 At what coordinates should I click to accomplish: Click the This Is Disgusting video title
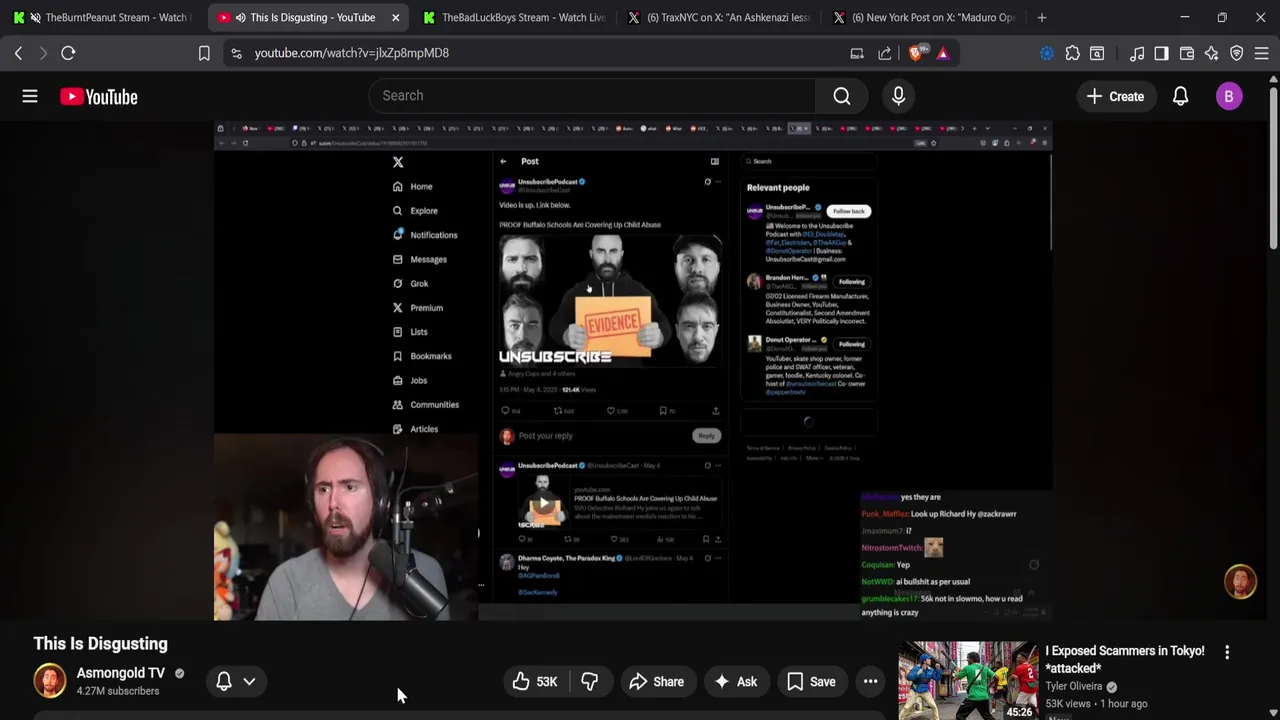point(101,644)
